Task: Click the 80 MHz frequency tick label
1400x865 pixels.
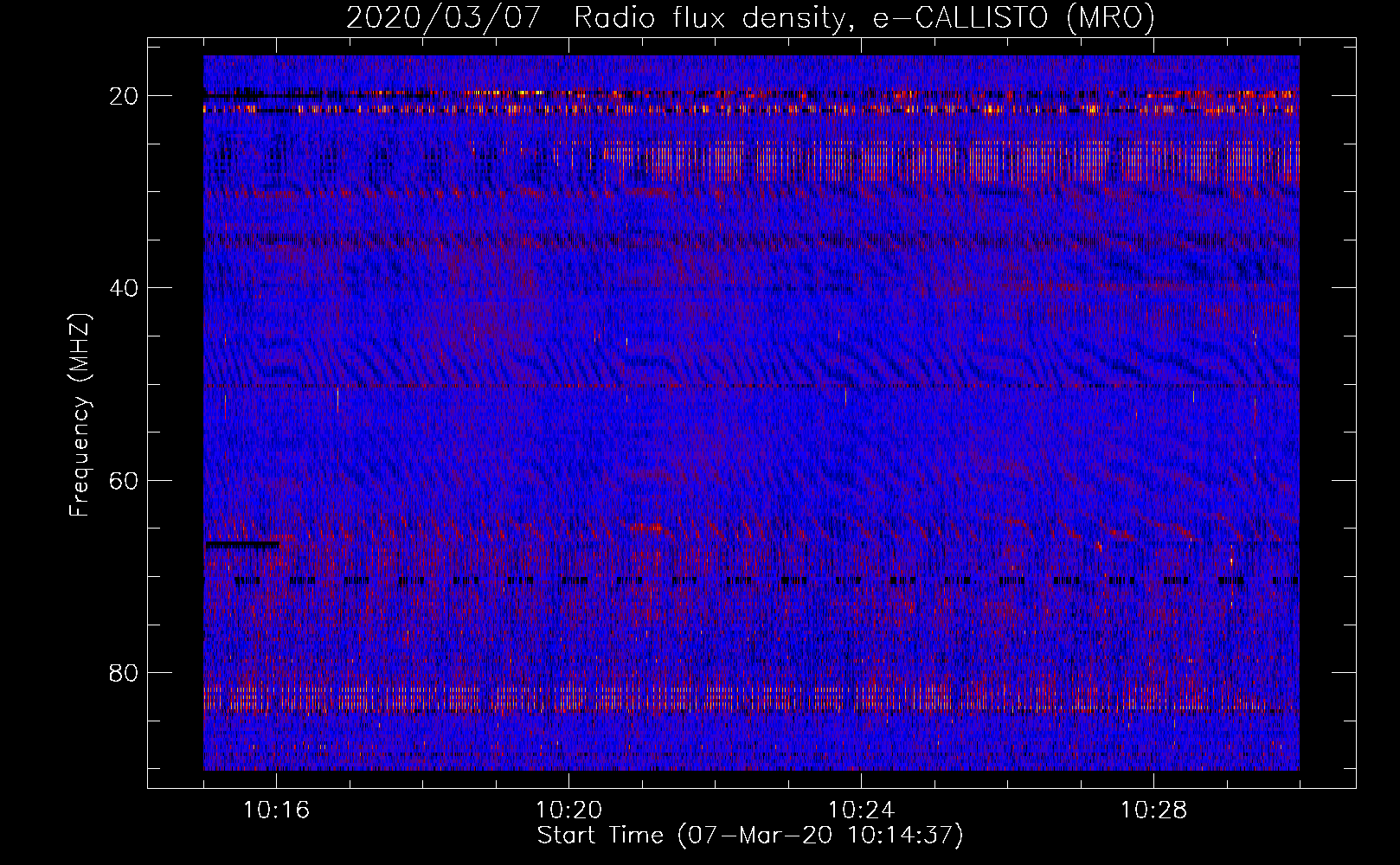Action: (x=124, y=672)
